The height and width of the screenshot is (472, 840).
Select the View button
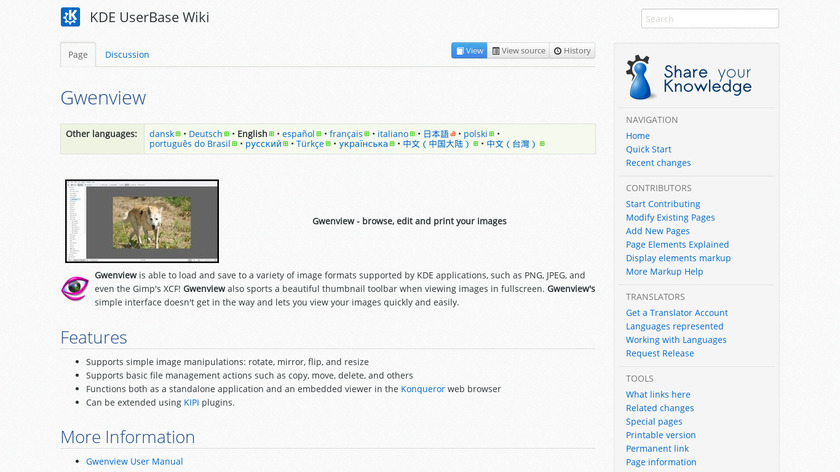pos(469,51)
